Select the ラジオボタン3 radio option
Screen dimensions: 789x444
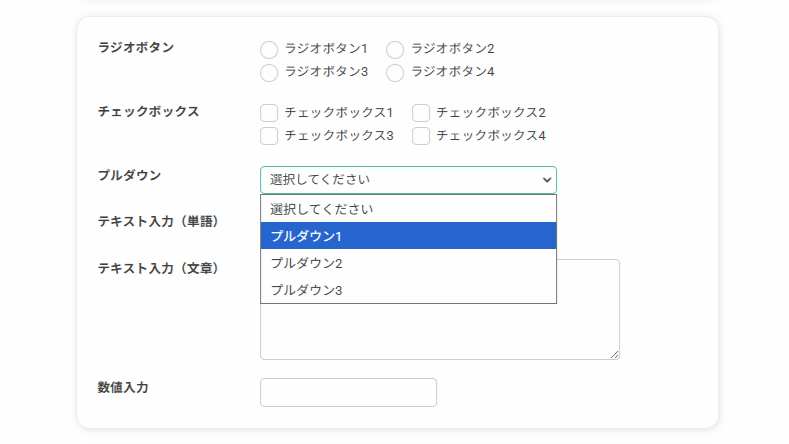[x=269, y=73]
